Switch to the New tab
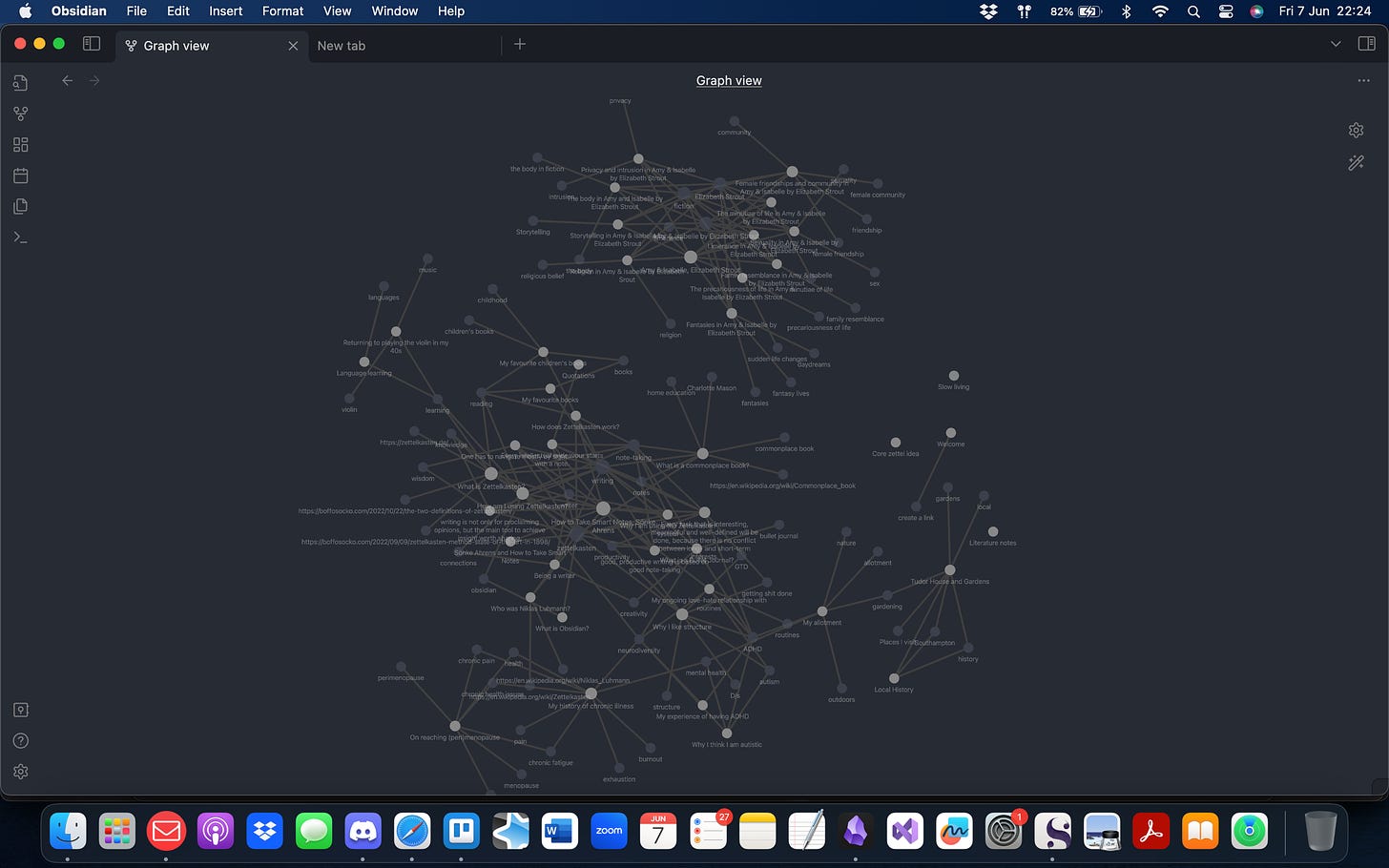Viewport: 1389px width, 868px height. pos(404,46)
